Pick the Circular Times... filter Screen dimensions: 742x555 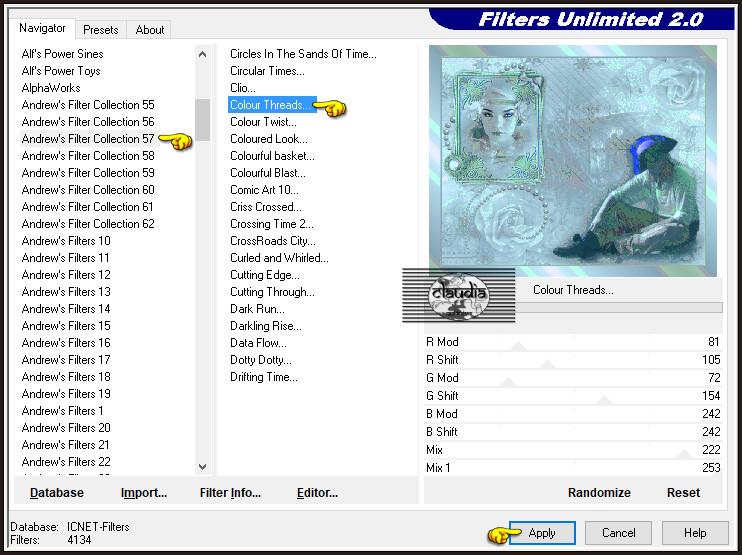pos(267,71)
